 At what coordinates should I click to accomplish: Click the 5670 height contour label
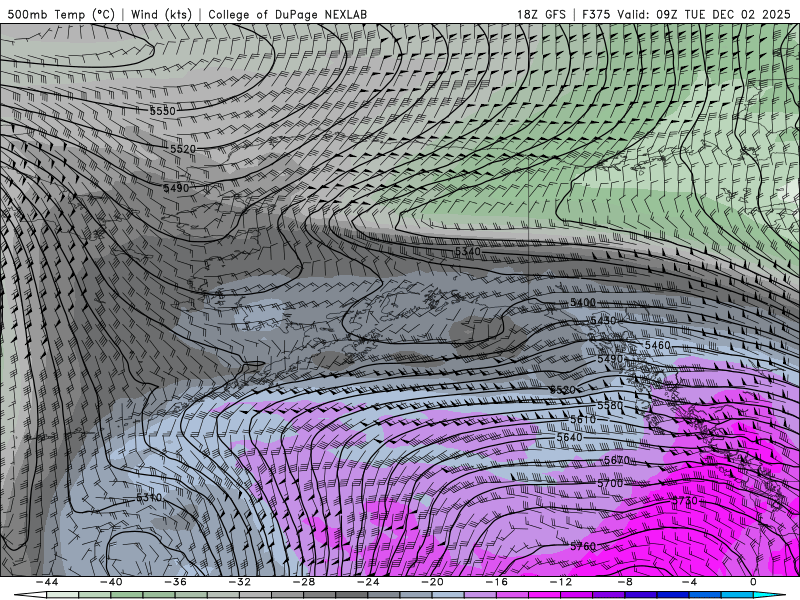point(617,460)
